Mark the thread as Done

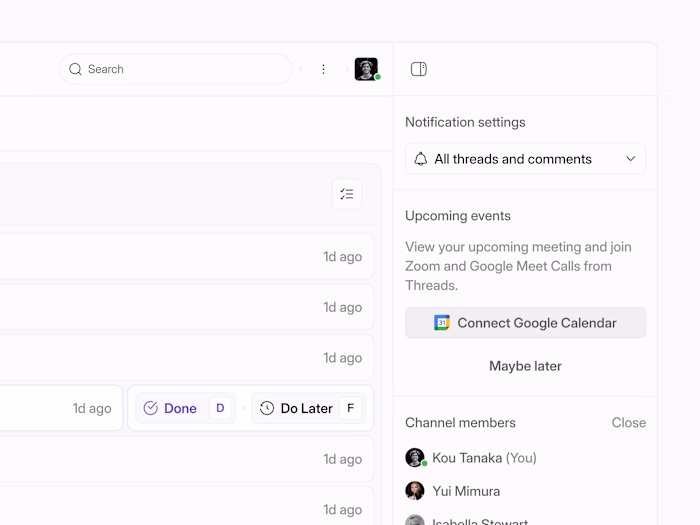[186, 408]
